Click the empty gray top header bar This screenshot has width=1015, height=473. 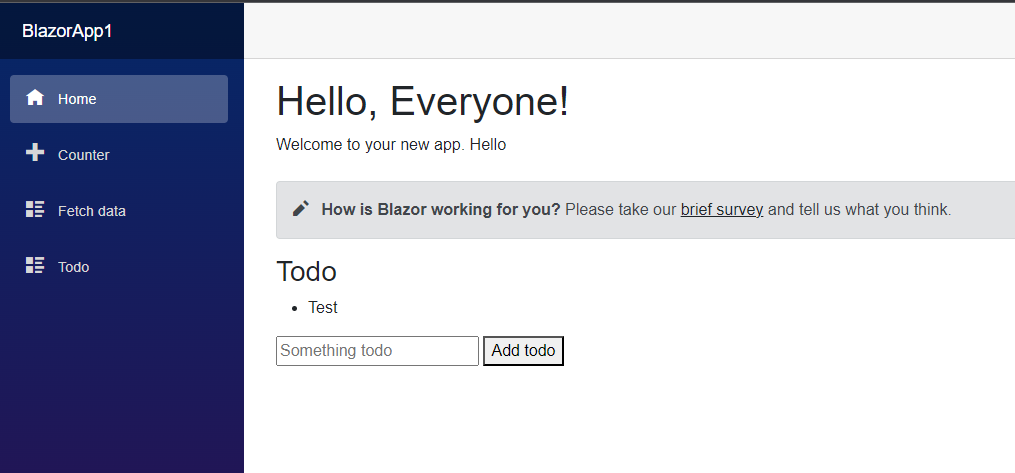coord(629,30)
